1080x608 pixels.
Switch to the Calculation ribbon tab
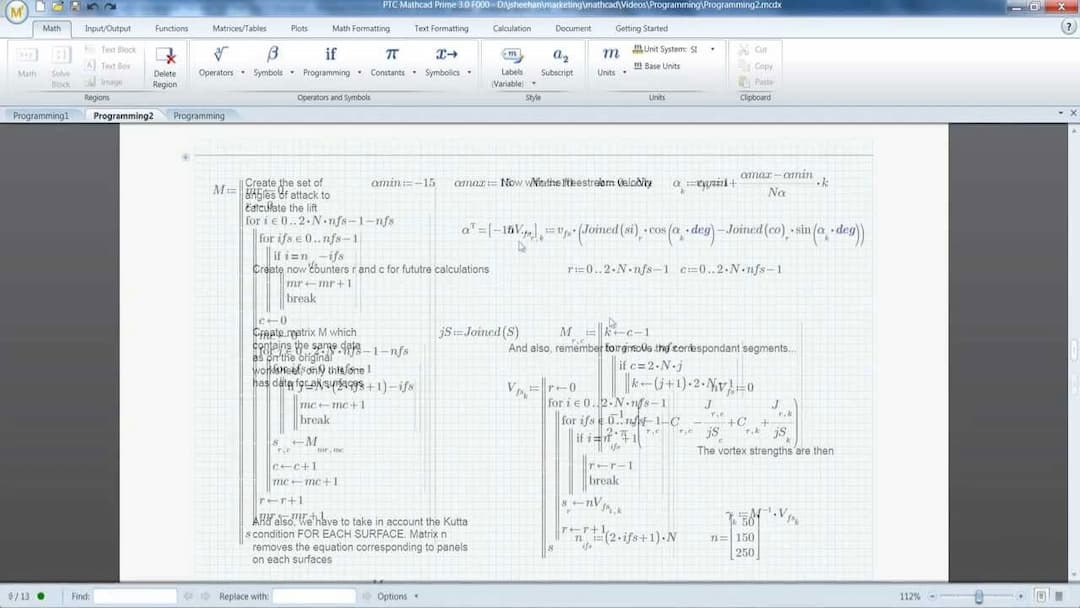[512, 28]
